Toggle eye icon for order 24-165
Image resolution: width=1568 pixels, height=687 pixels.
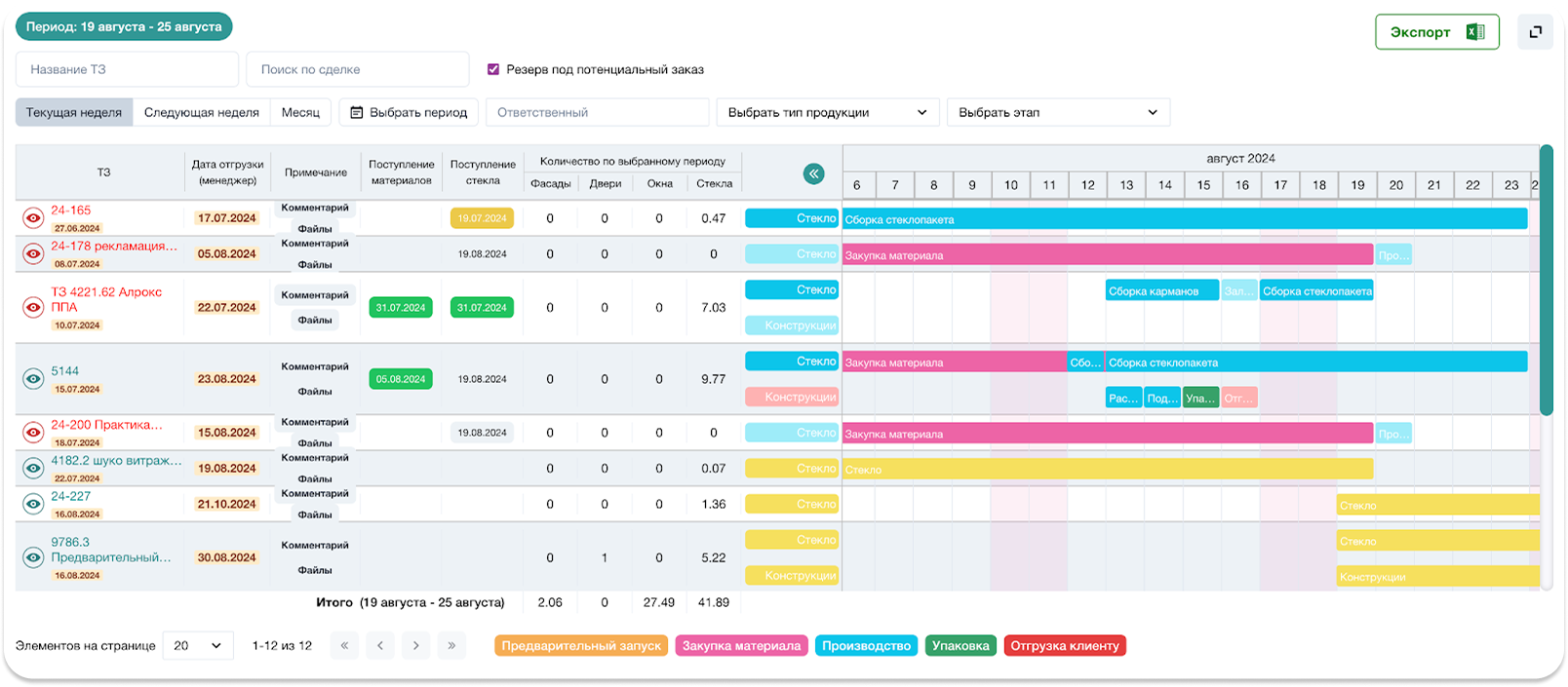(x=33, y=218)
